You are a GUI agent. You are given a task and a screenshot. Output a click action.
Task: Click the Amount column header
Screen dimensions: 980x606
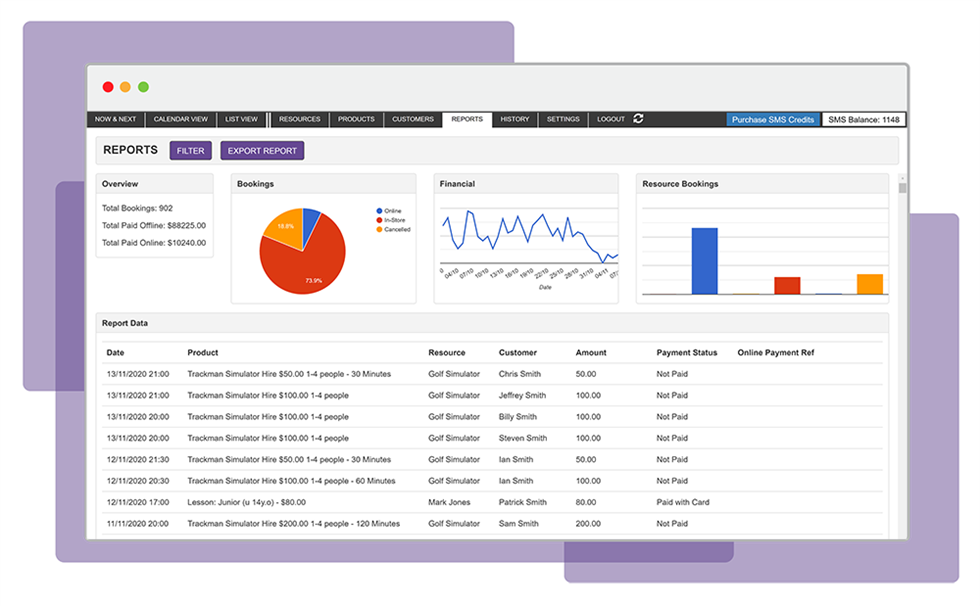click(591, 353)
